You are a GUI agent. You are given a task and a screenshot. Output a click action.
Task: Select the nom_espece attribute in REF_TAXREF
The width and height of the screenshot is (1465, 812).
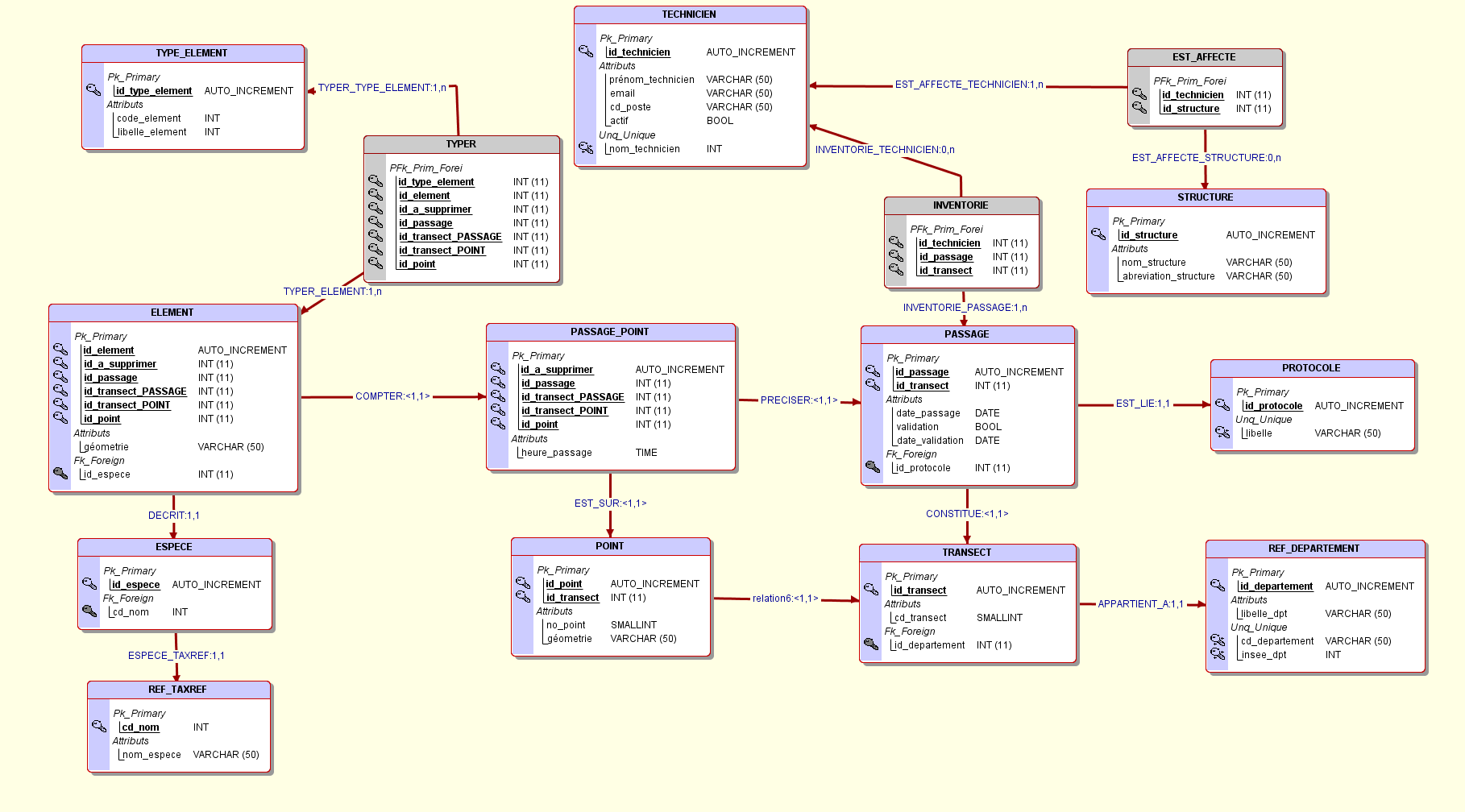pos(151,755)
